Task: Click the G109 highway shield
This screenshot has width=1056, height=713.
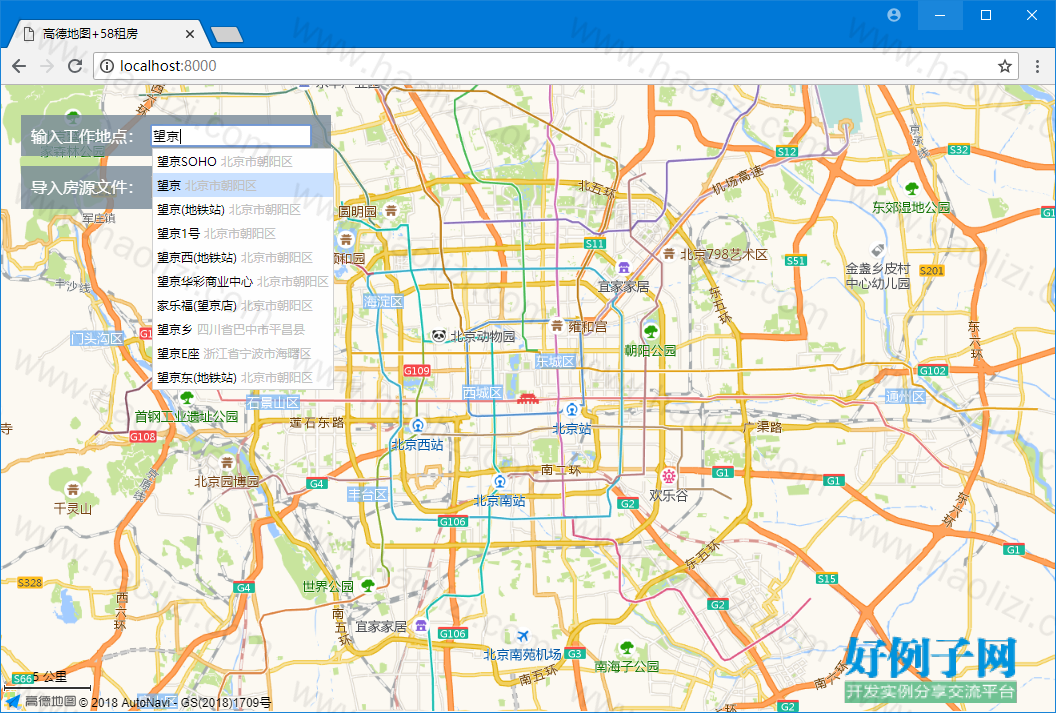Action: 417,370
